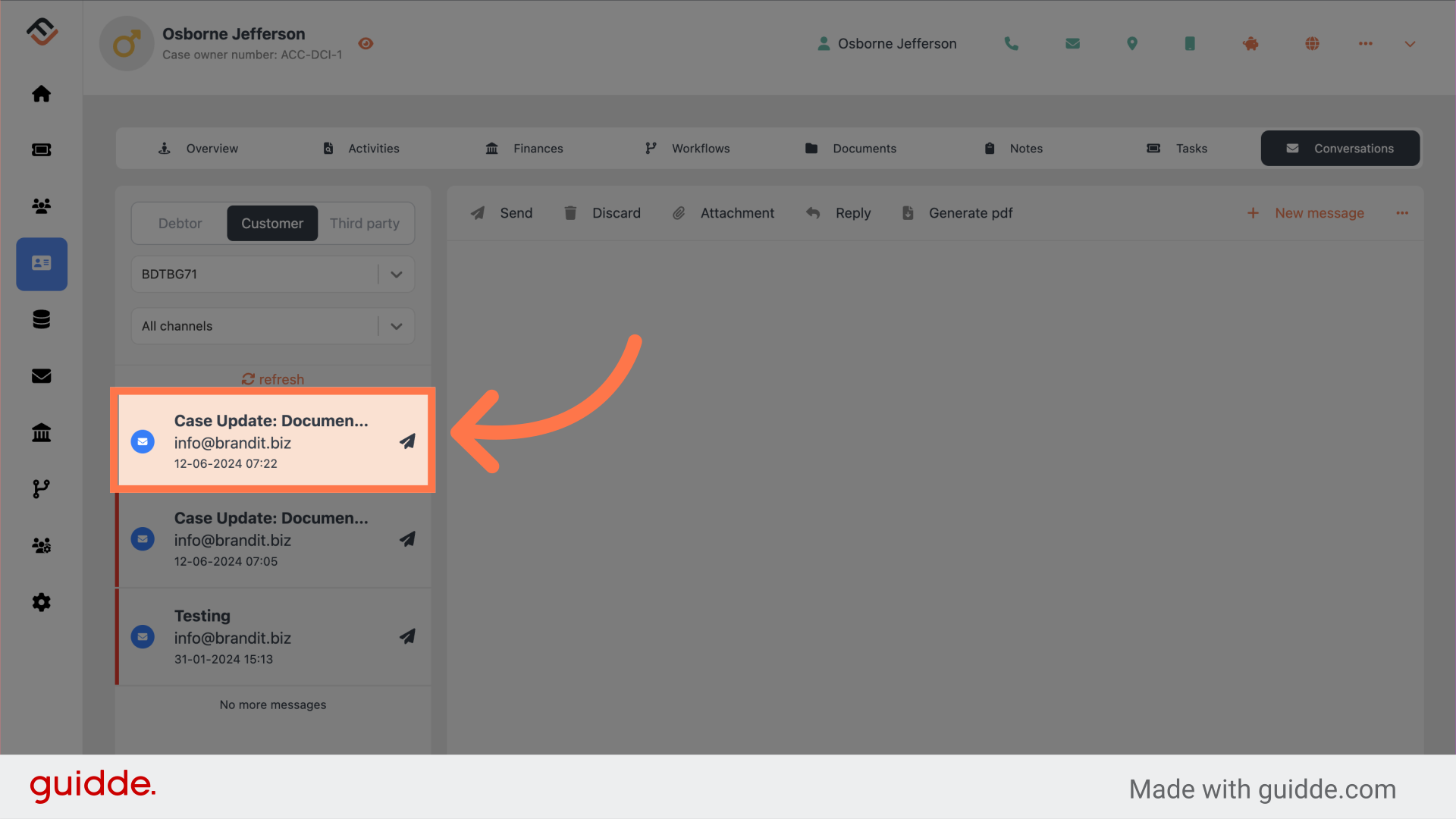The height and width of the screenshot is (819, 1456).
Task: Switch to the Third party tab
Action: (364, 222)
